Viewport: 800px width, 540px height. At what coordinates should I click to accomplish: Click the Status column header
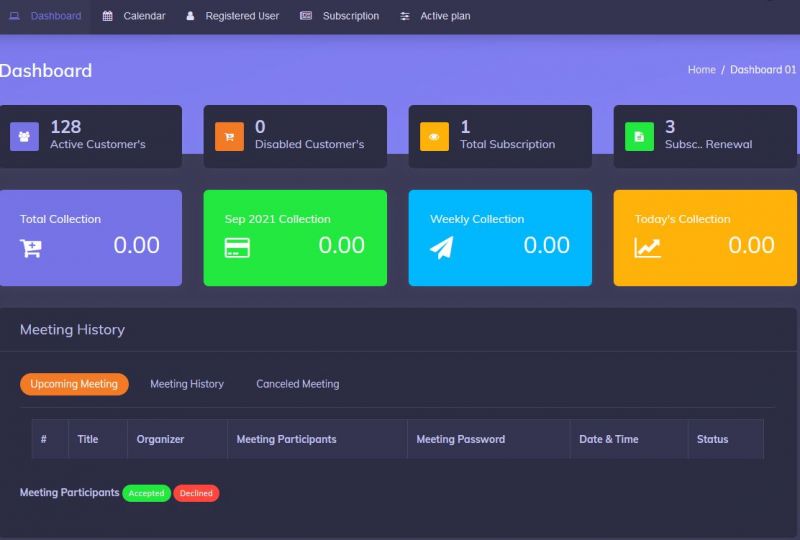point(726,439)
